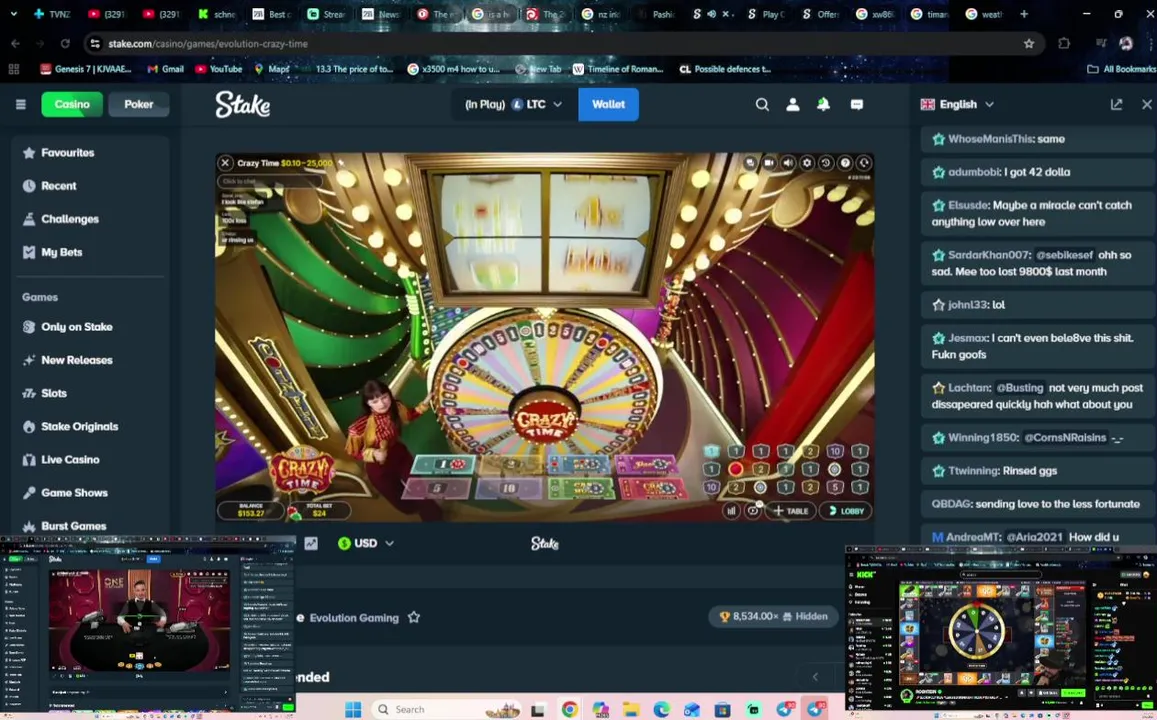Click the @CornsNRaisins mention in chat
The image size is (1157, 720).
(x=1065, y=437)
